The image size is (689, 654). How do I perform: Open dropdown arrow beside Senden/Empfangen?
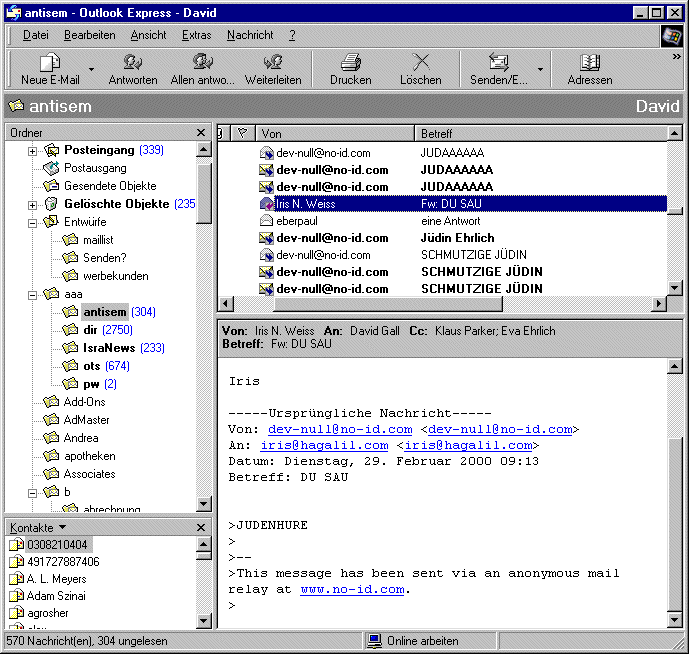point(541,70)
